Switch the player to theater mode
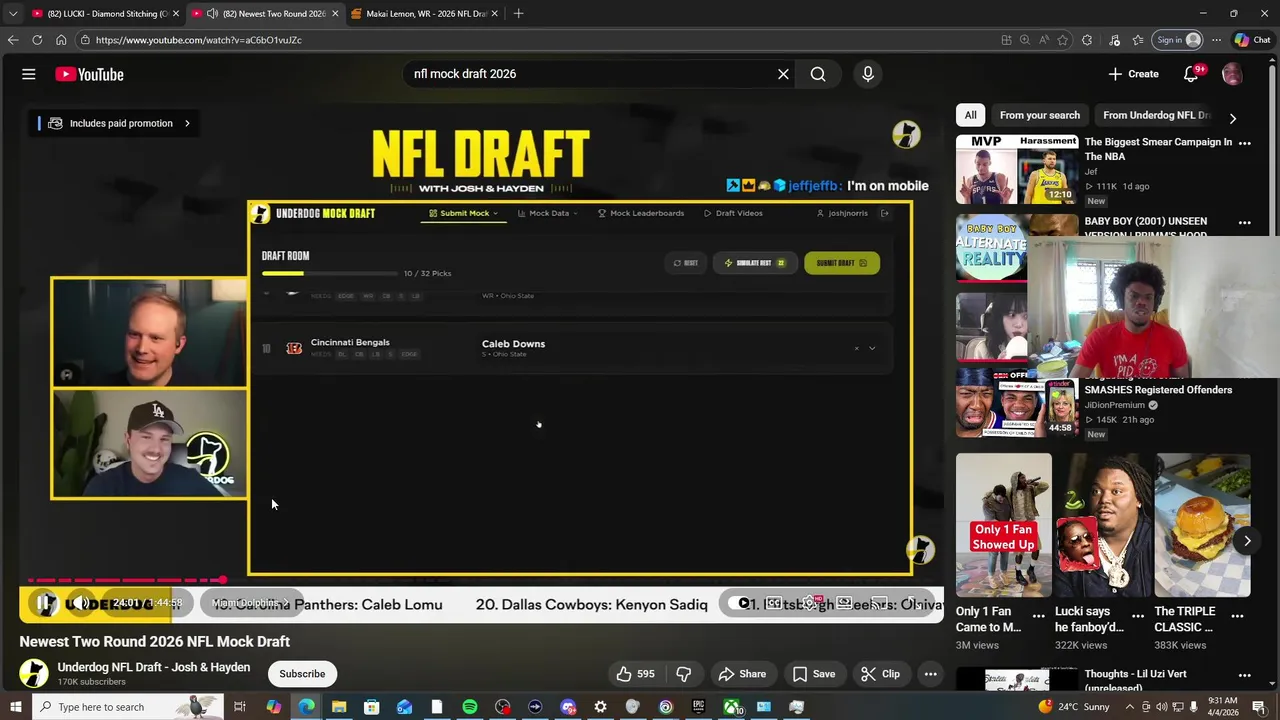This screenshot has height=720, width=1280. 845,603
